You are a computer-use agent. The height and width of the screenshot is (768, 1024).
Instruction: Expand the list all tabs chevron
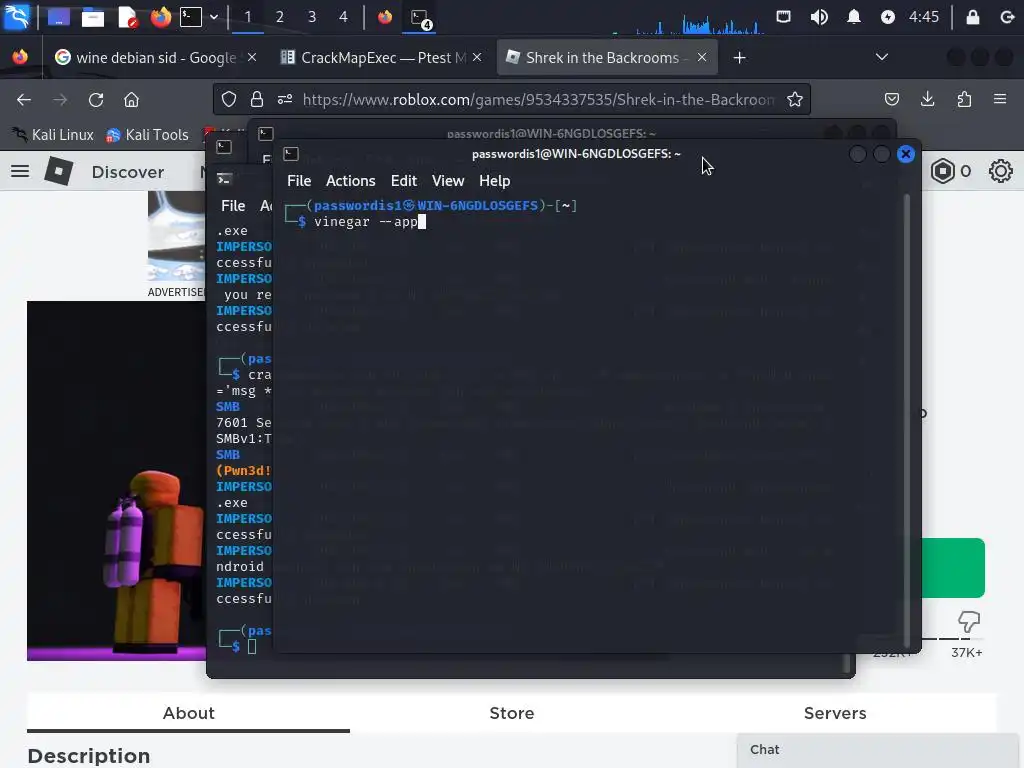[882, 57]
